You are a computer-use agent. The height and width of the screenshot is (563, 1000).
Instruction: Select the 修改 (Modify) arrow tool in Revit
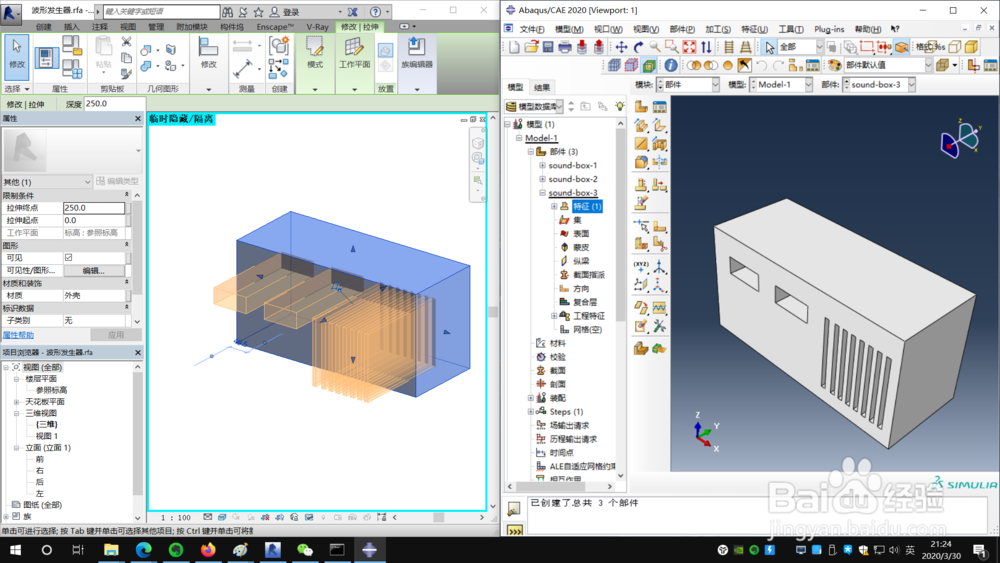17,56
